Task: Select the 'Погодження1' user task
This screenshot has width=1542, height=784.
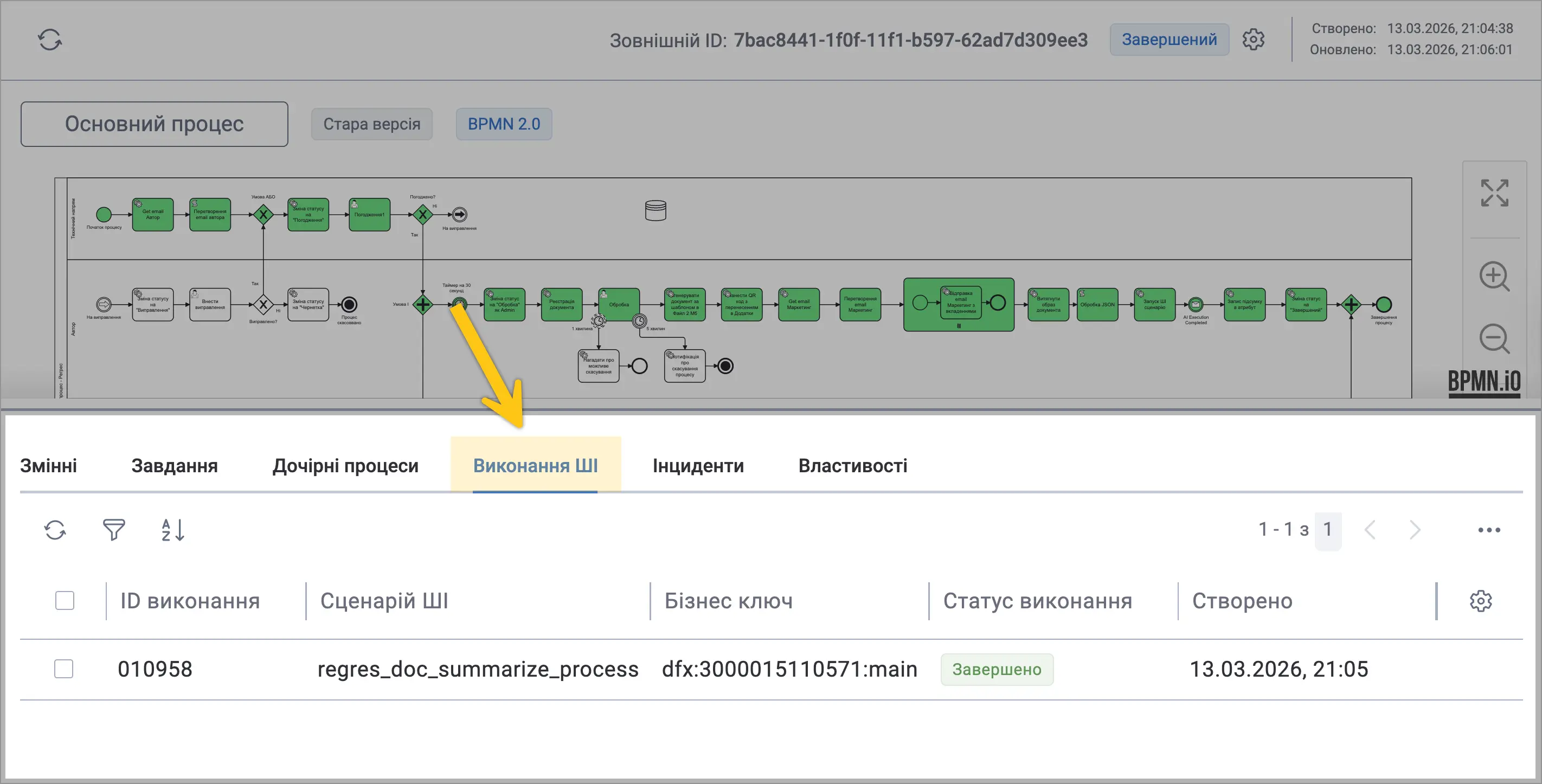Action: pyautogui.click(x=369, y=214)
